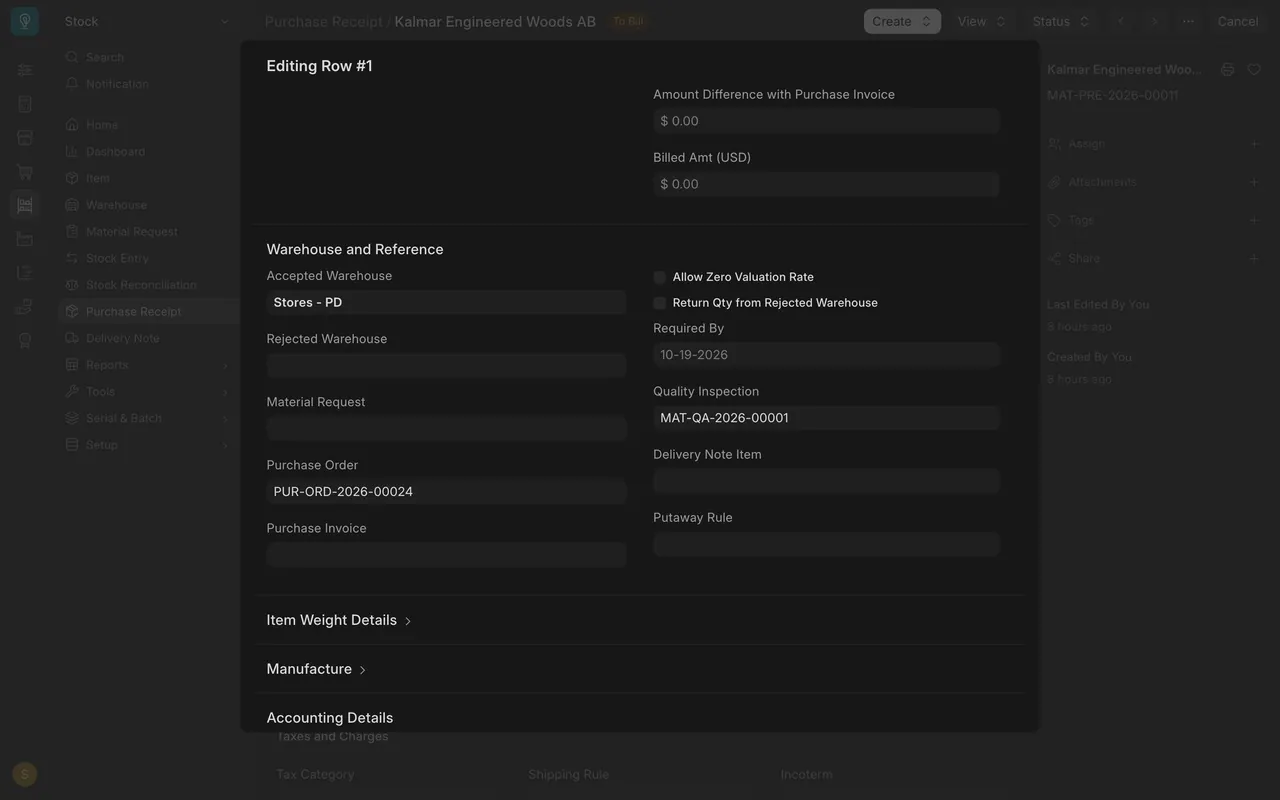The image size is (1280, 800).
Task: Add an assignment with Assign plus icon
Action: pos(1254,144)
